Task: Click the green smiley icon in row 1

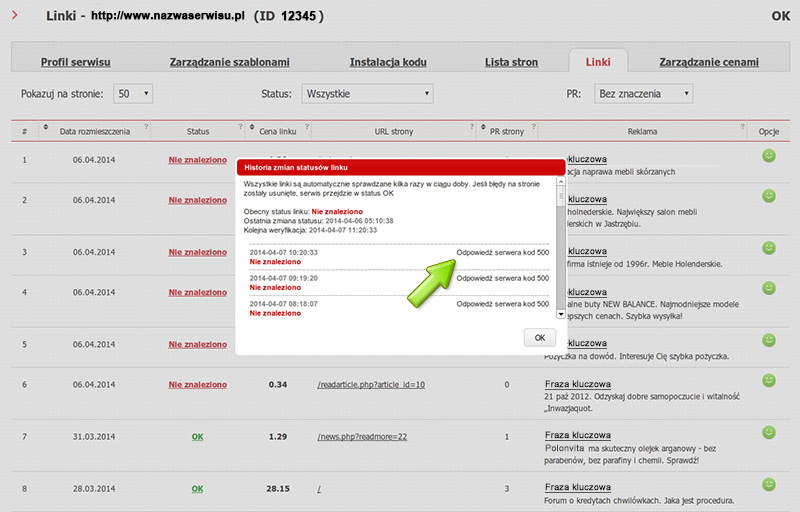Action: point(768,156)
